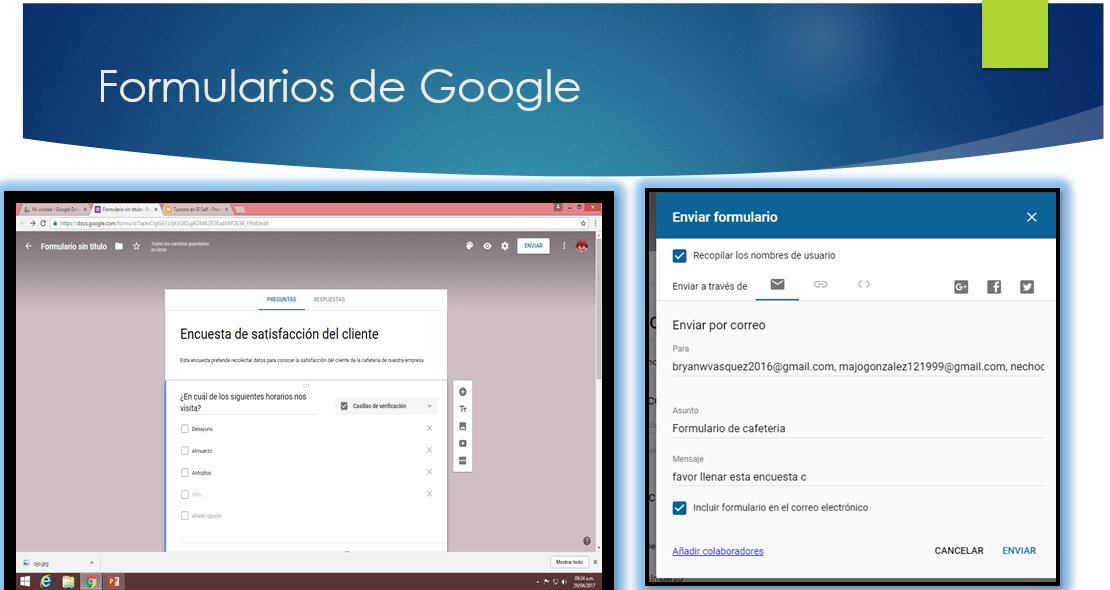Image resolution: width=1110 pixels, height=590 pixels.
Task: Click the eye preview icon in Forms header
Action: (487, 246)
